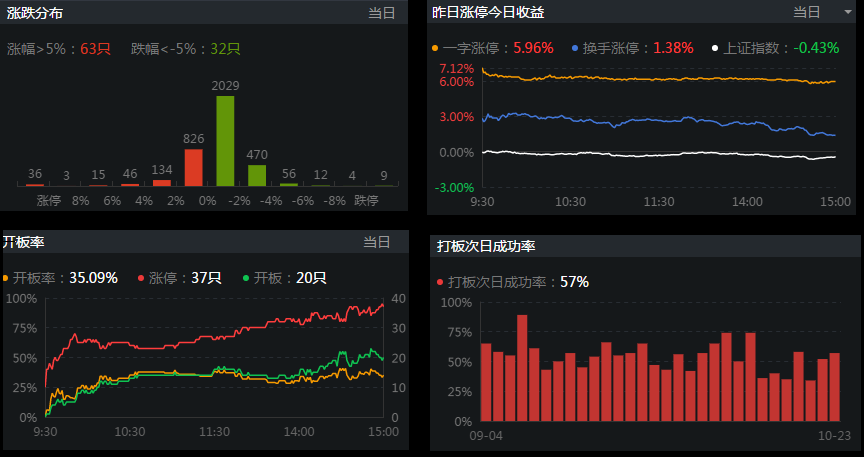
Task: Click 当日 selector in 涨跌分布 panel
Action: click(x=381, y=13)
